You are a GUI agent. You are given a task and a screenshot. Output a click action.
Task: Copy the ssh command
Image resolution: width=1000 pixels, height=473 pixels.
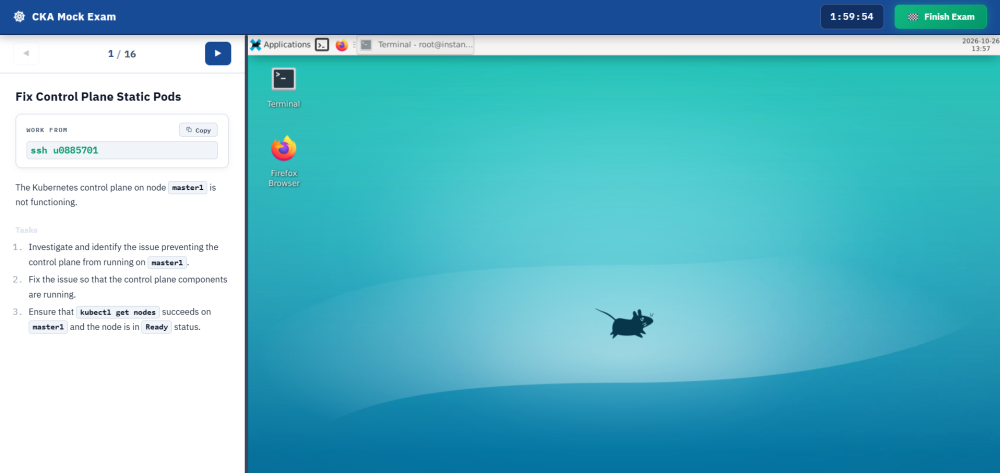tap(198, 130)
